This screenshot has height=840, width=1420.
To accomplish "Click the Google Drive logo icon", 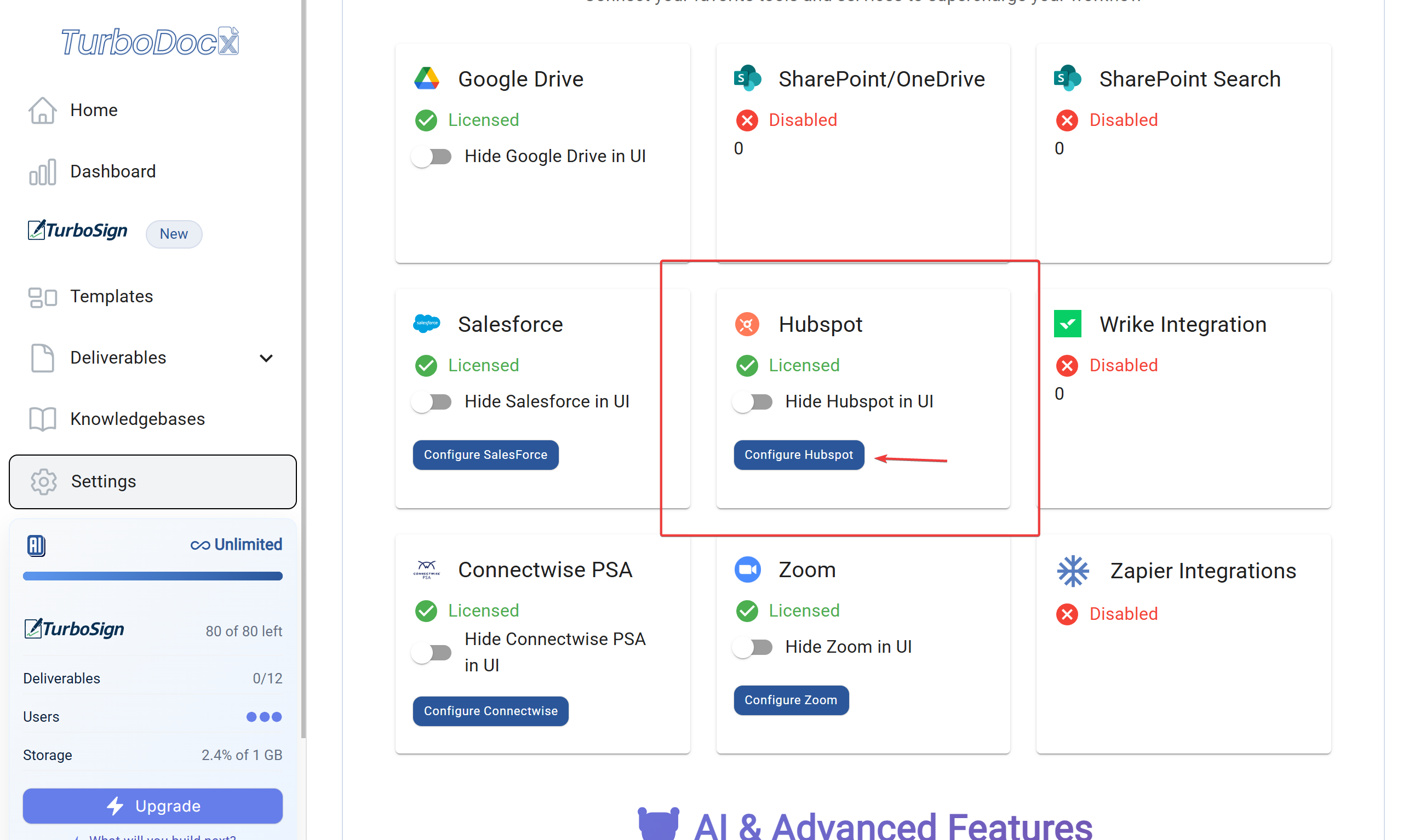I will (x=426, y=79).
